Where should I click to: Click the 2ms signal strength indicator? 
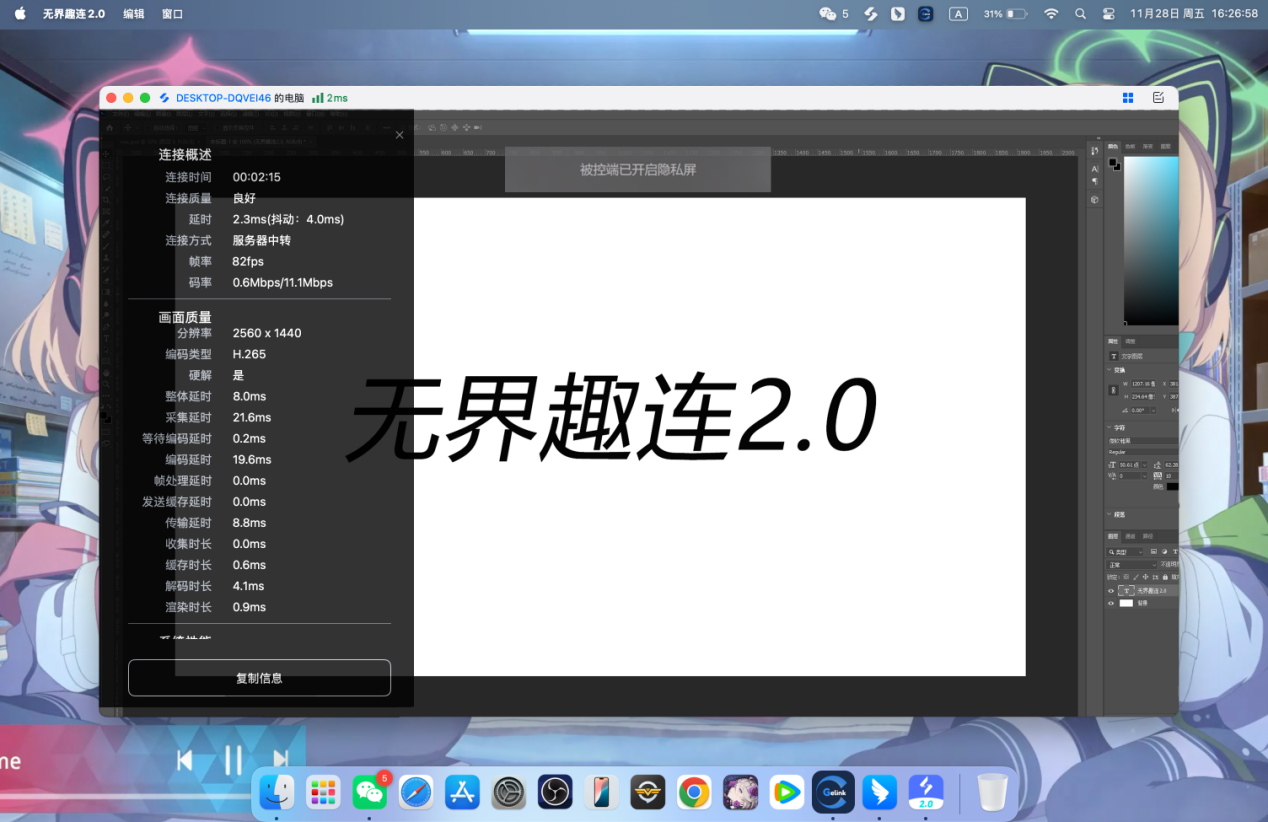[330, 98]
